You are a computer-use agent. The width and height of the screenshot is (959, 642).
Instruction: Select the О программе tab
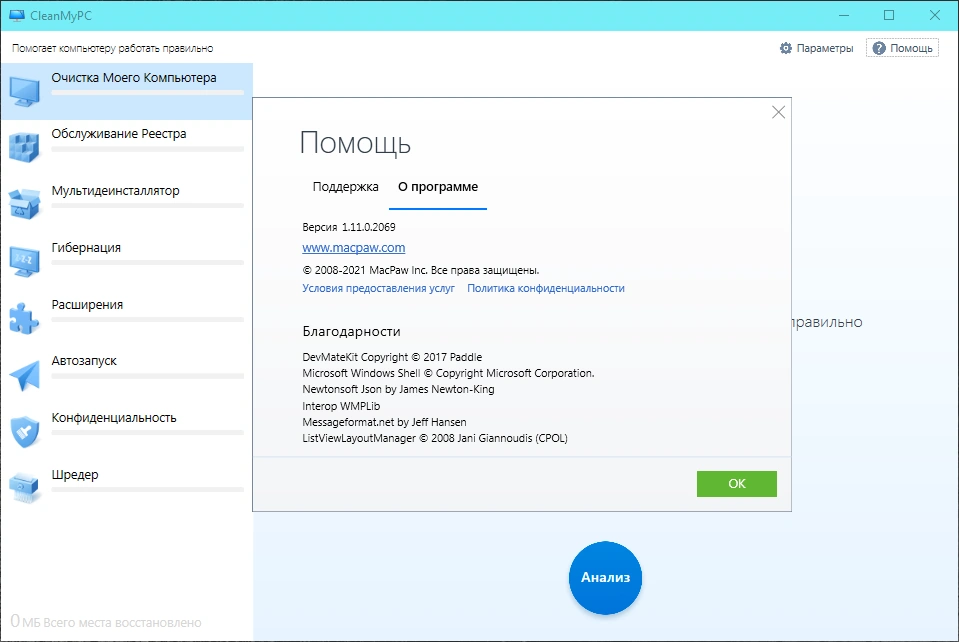click(438, 186)
